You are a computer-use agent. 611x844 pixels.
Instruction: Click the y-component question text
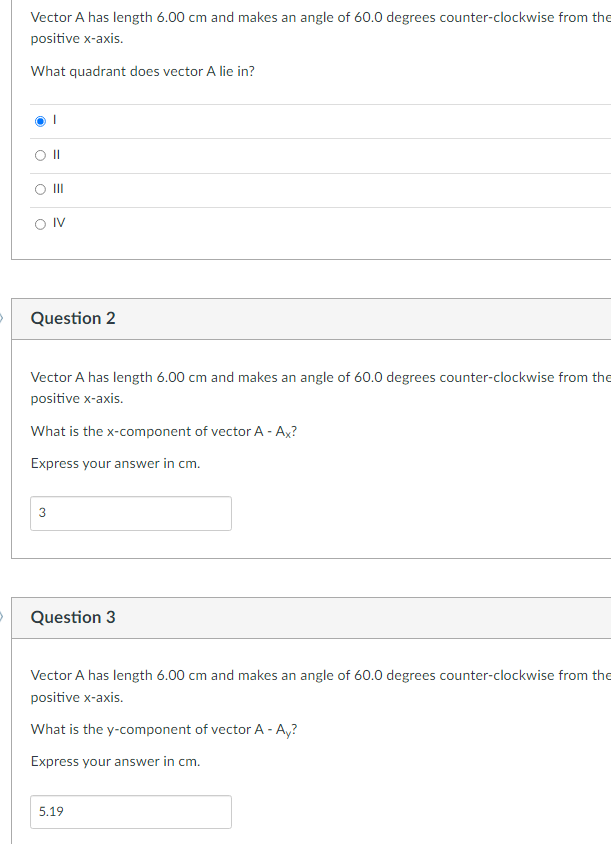(x=163, y=729)
